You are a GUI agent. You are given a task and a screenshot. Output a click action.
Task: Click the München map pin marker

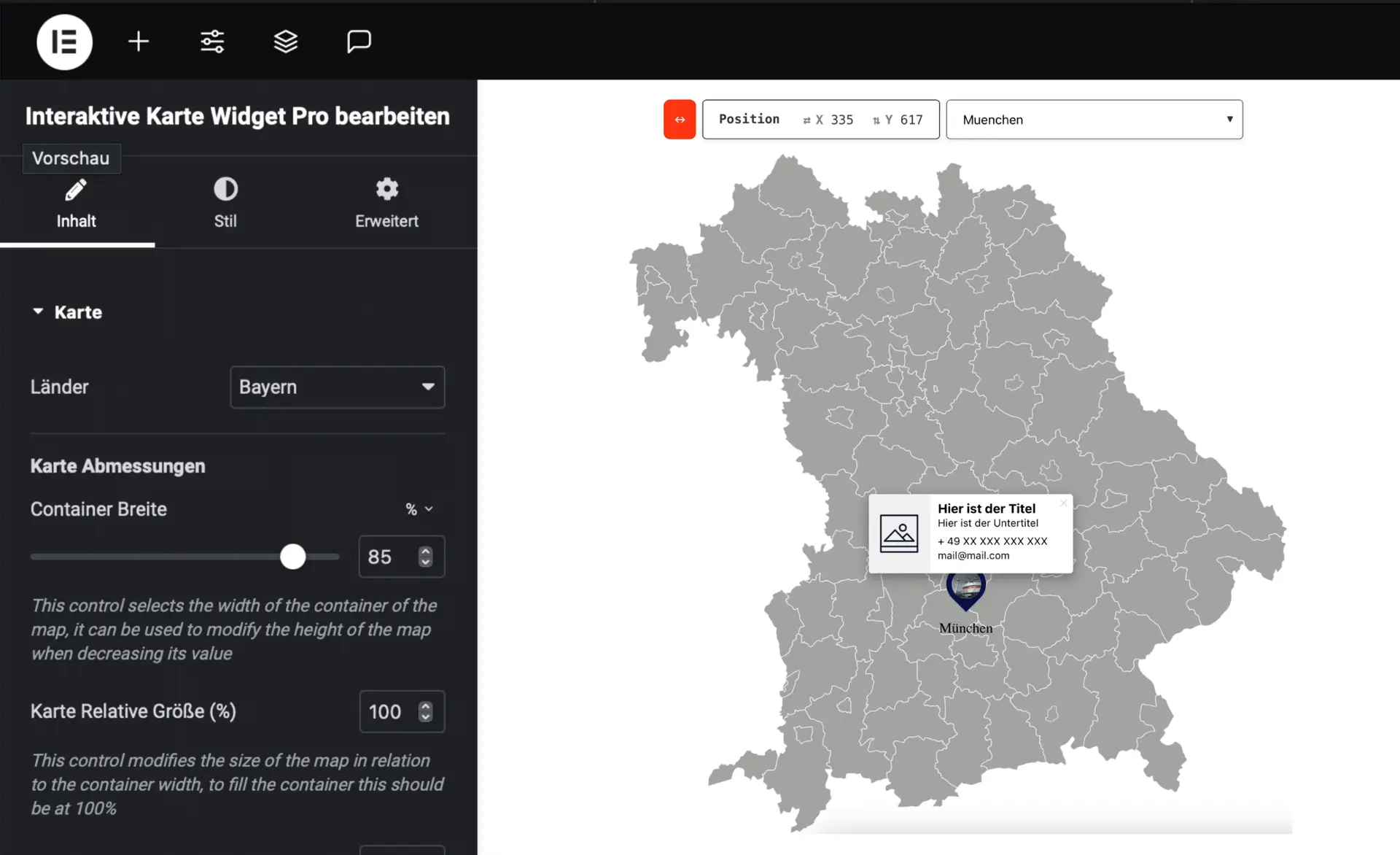coord(965,591)
